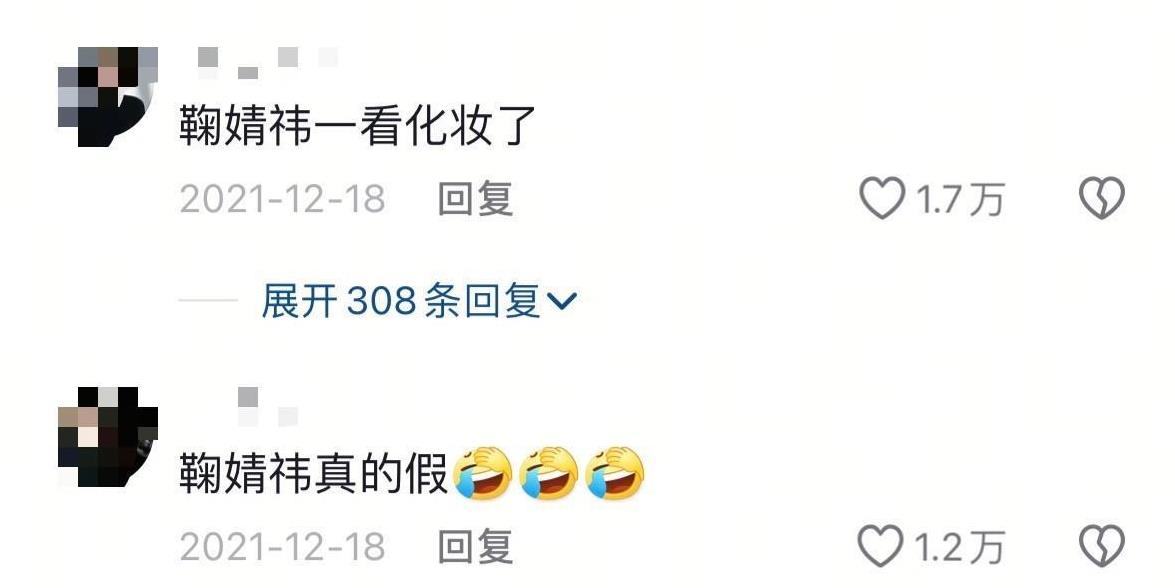Image resolution: width=1175 pixels, height=588 pixels.
Task: Click the second comment's 2021-12-18 date
Action: pyautogui.click(x=283, y=547)
